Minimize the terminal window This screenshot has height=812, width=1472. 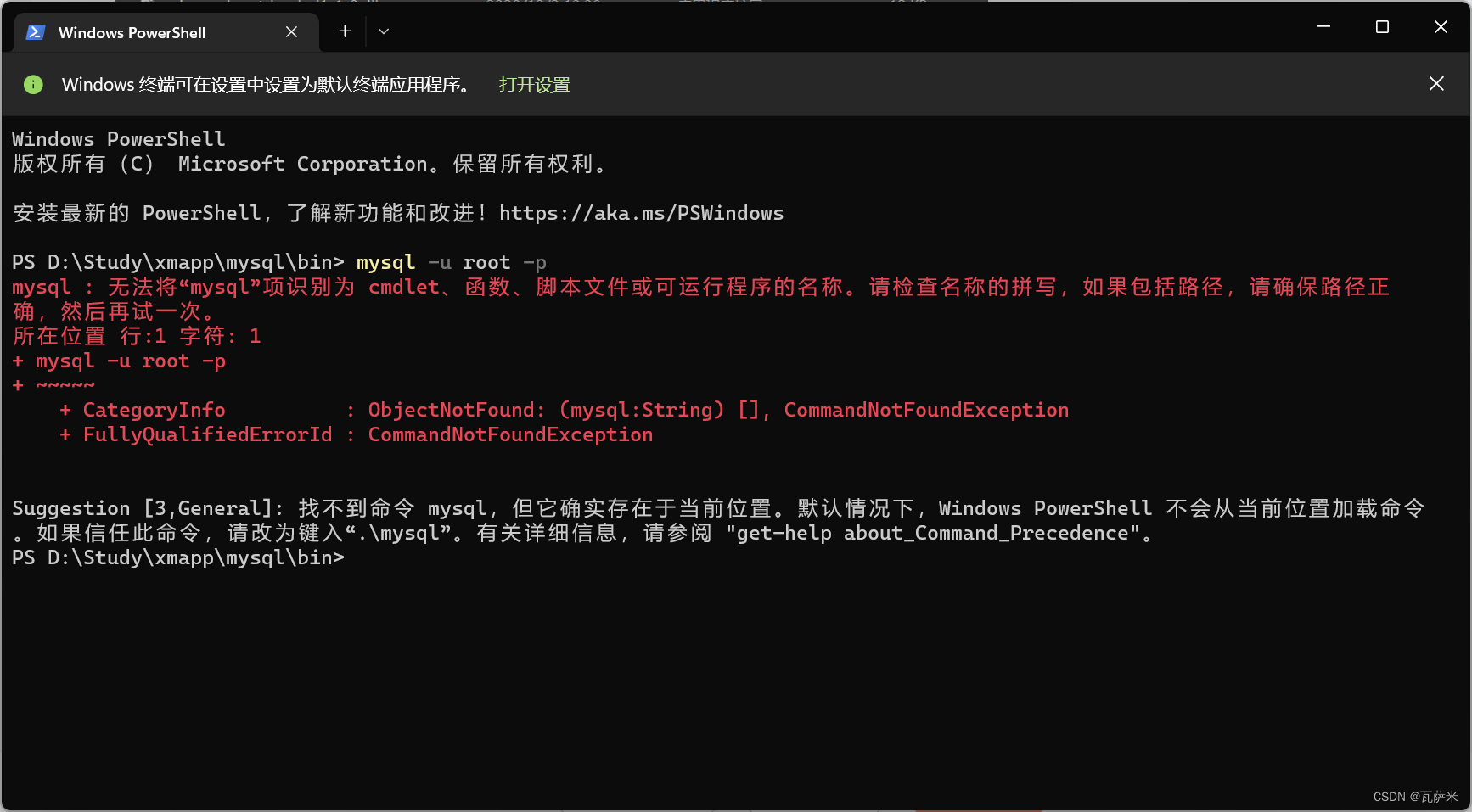(1323, 26)
